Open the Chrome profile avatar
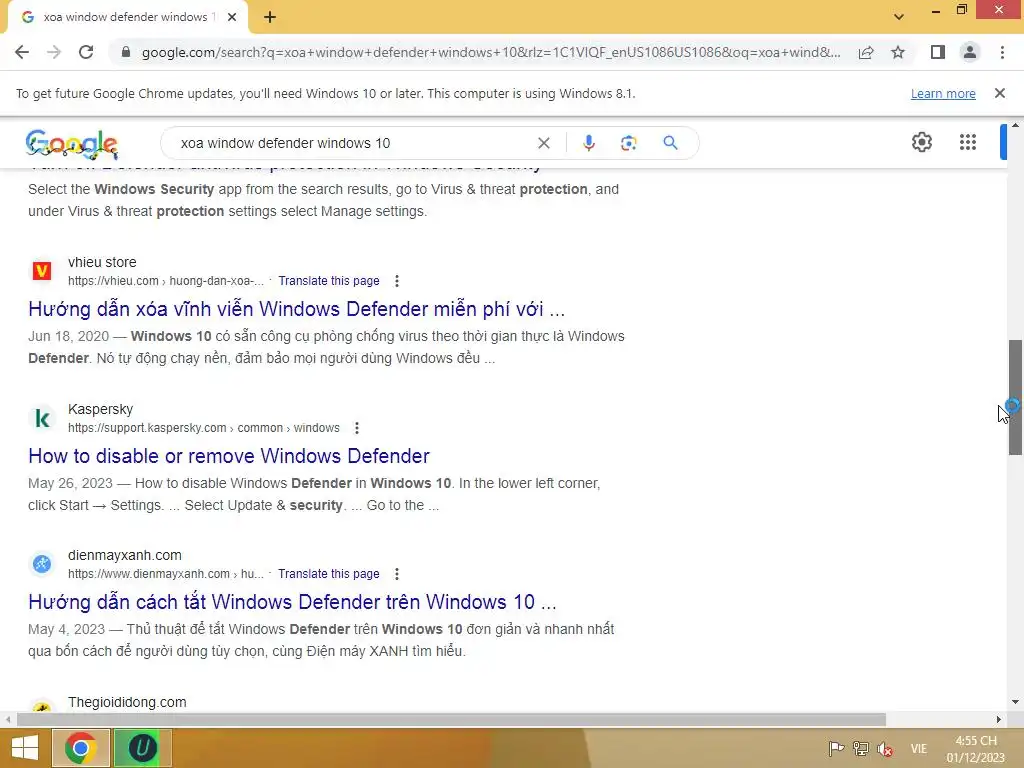 click(x=970, y=52)
